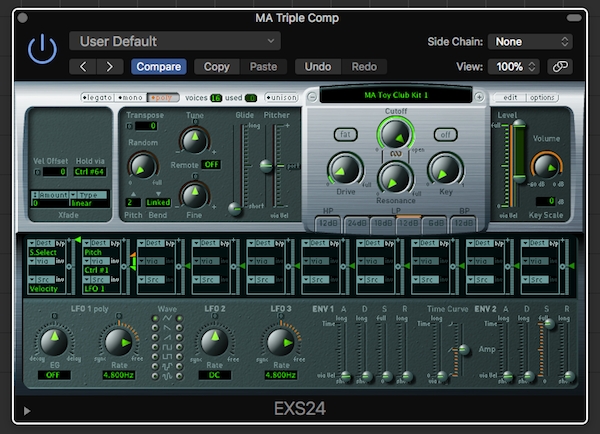Click the MA Toy Club Kit 1 instrument display

(x=396, y=95)
